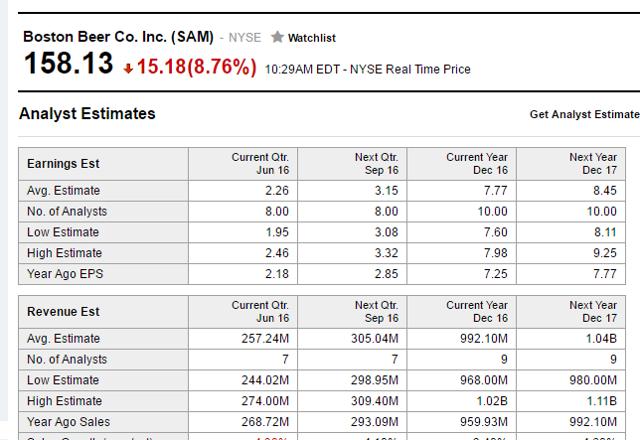The height and width of the screenshot is (440, 640).
Task: Click year ago EPS value 2.85
Action: click(386, 274)
